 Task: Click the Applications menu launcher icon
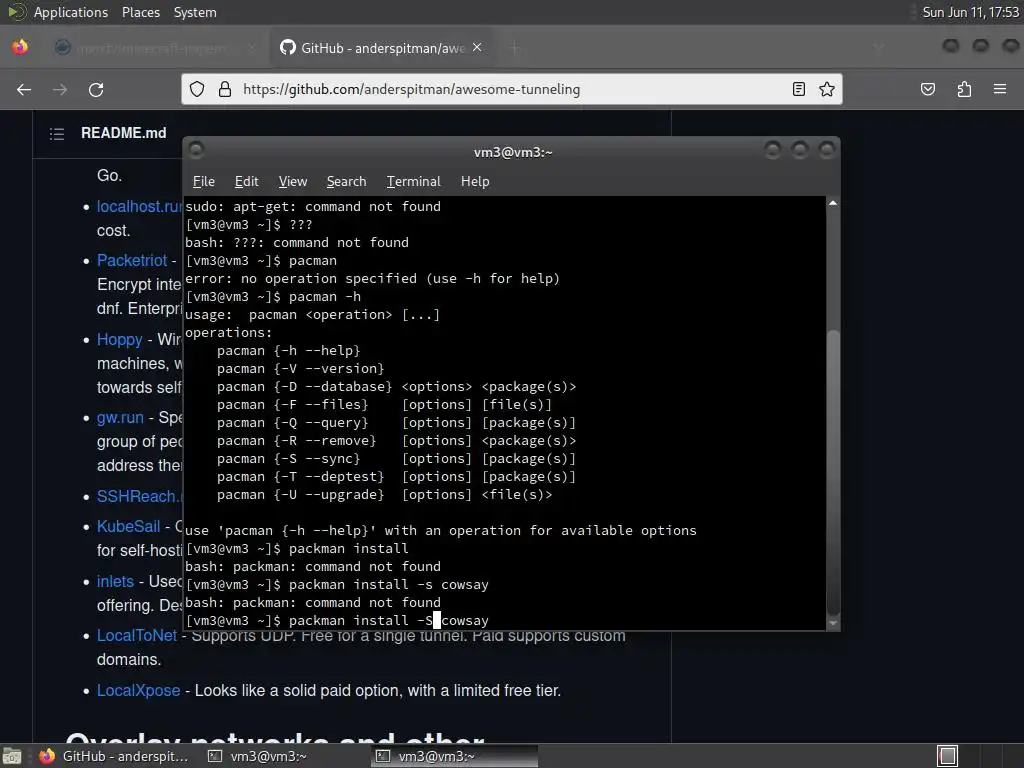(16, 12)
